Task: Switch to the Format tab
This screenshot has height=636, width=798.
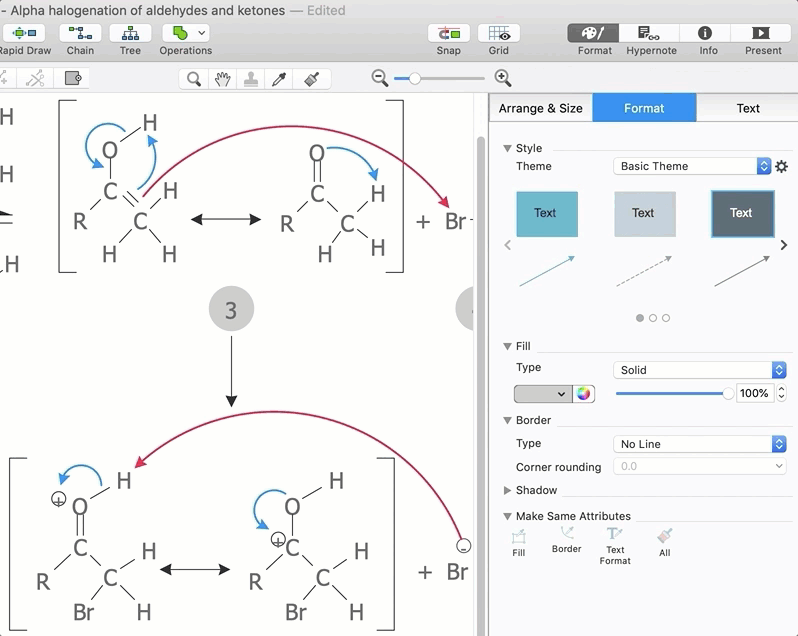Action: pos(644,108)
